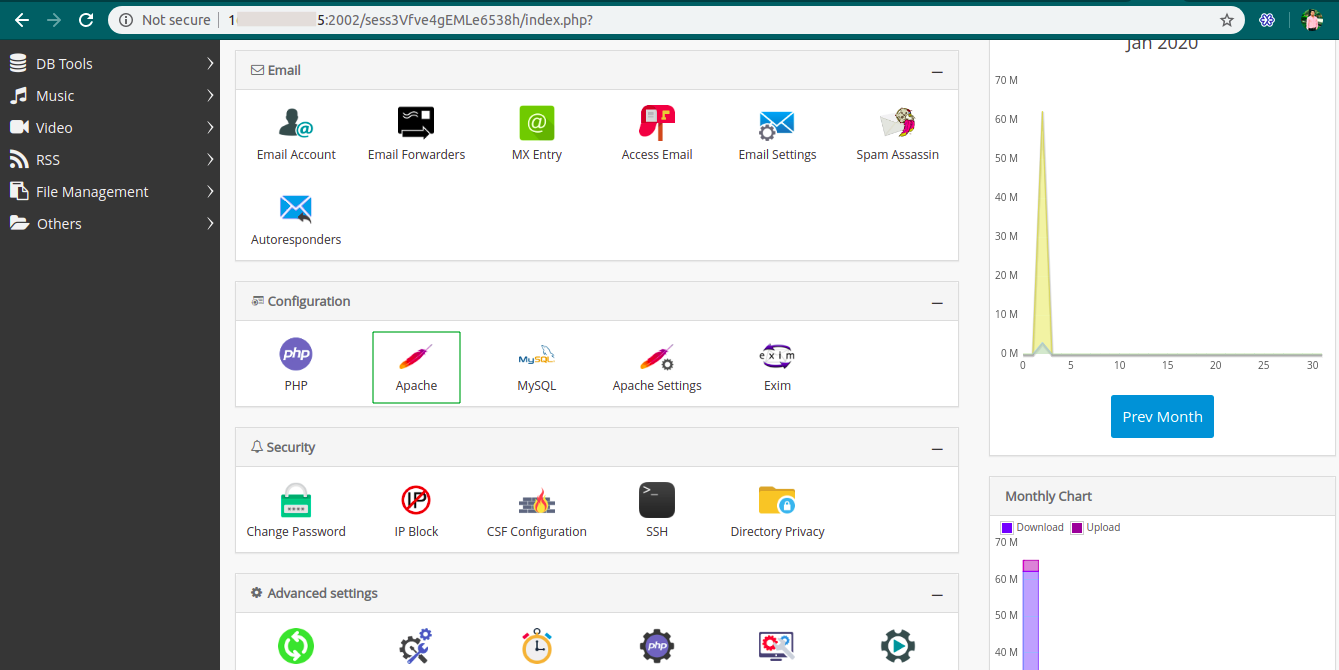Image resolution: width=1339 pixels, height=670 pixels.
Task: Toggle the Upload legend in Monthly Chart
Action: click(x=1095, y=527)
